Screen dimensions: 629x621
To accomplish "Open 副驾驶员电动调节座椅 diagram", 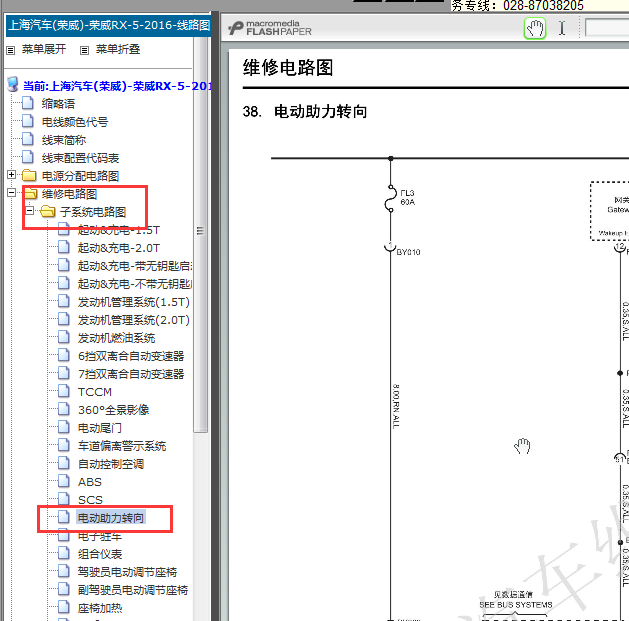I will [x=133, y=590].
